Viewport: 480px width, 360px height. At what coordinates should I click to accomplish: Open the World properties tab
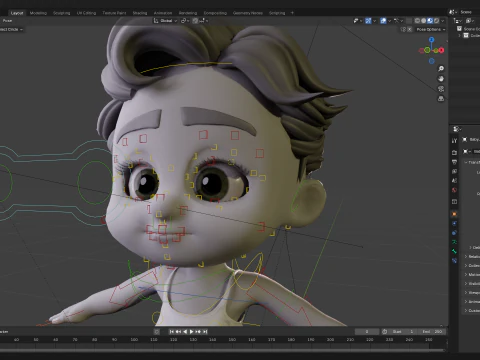coord(454,190)
